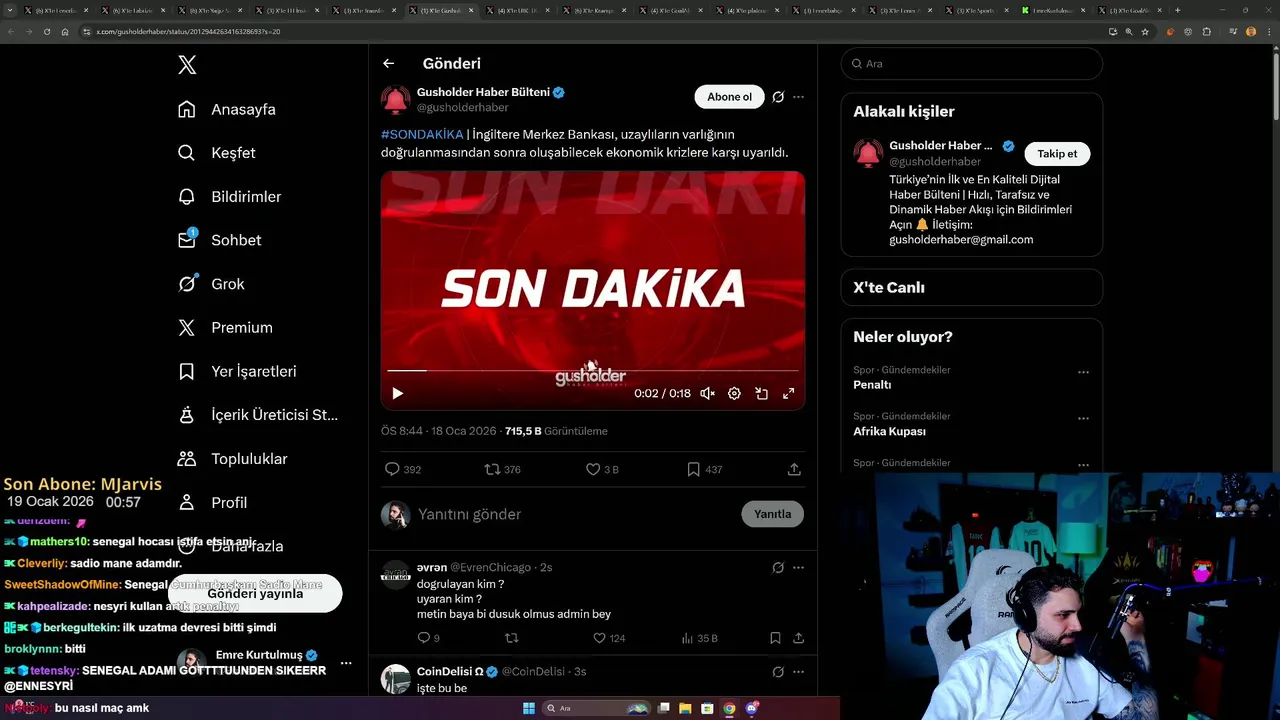Open the X logo home link

tap(187, 65)
